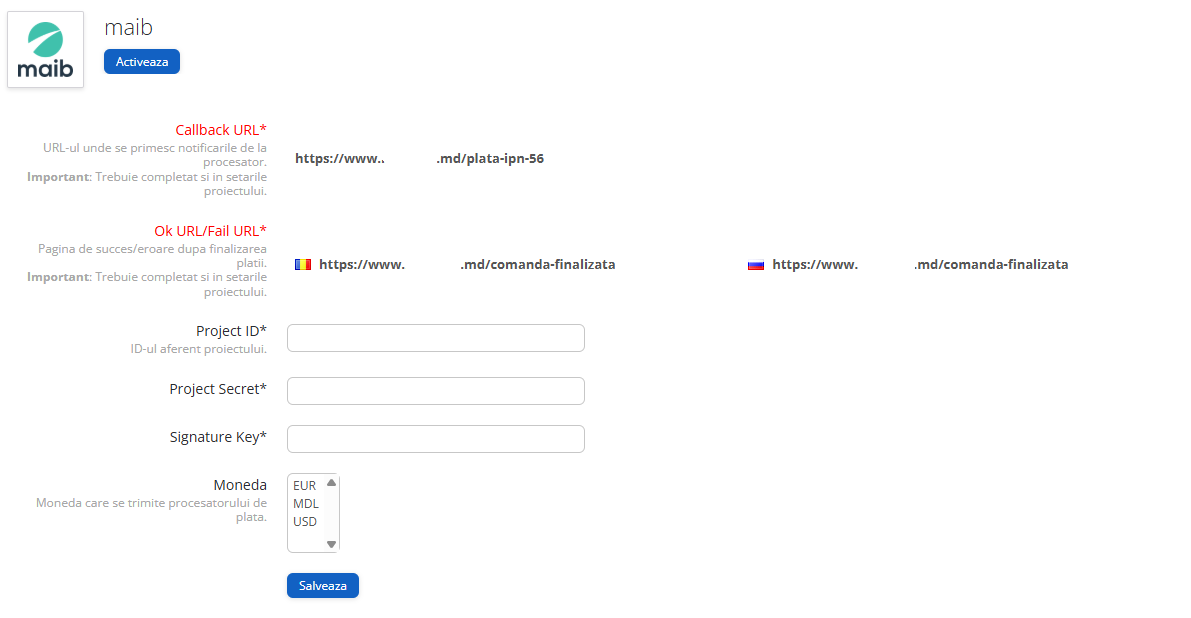Focus the Project ID input field
1191x618 pixels.
pos(435,338)
